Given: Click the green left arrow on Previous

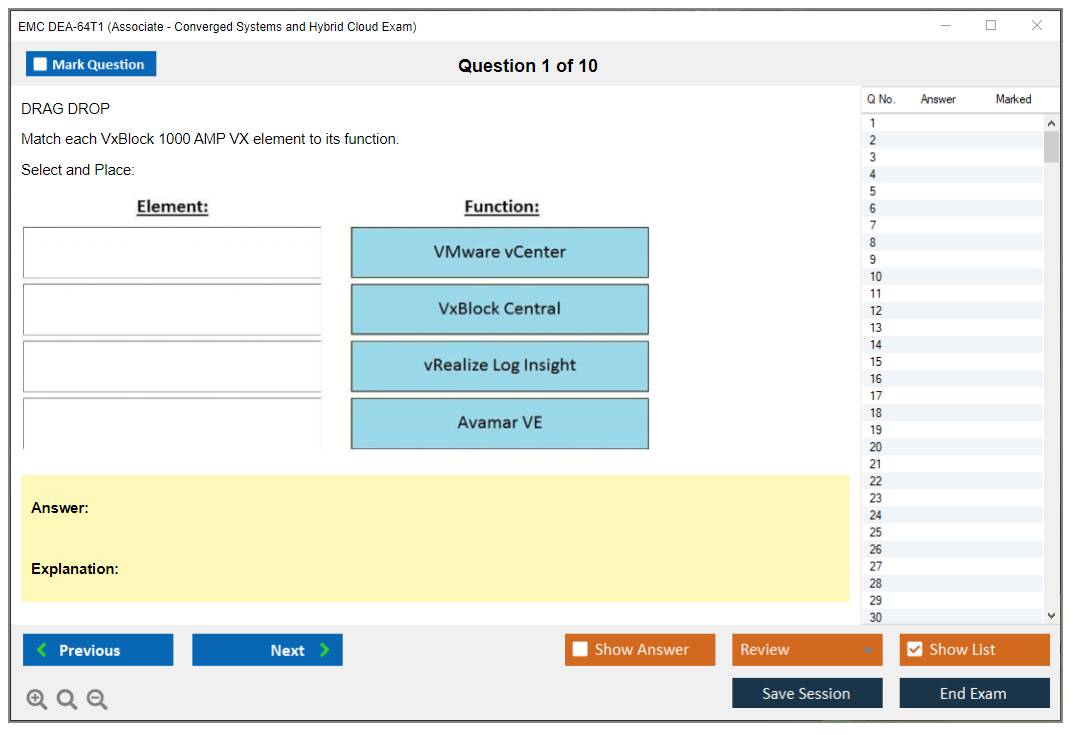Looking at the screenshot, I should (42, 650).
